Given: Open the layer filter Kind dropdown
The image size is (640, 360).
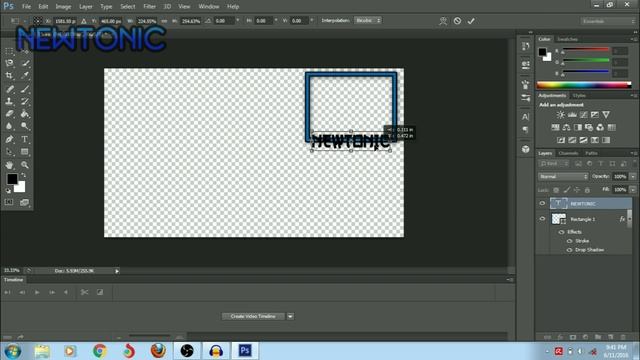Looking at the screenshot, I should tap(554, 164).
